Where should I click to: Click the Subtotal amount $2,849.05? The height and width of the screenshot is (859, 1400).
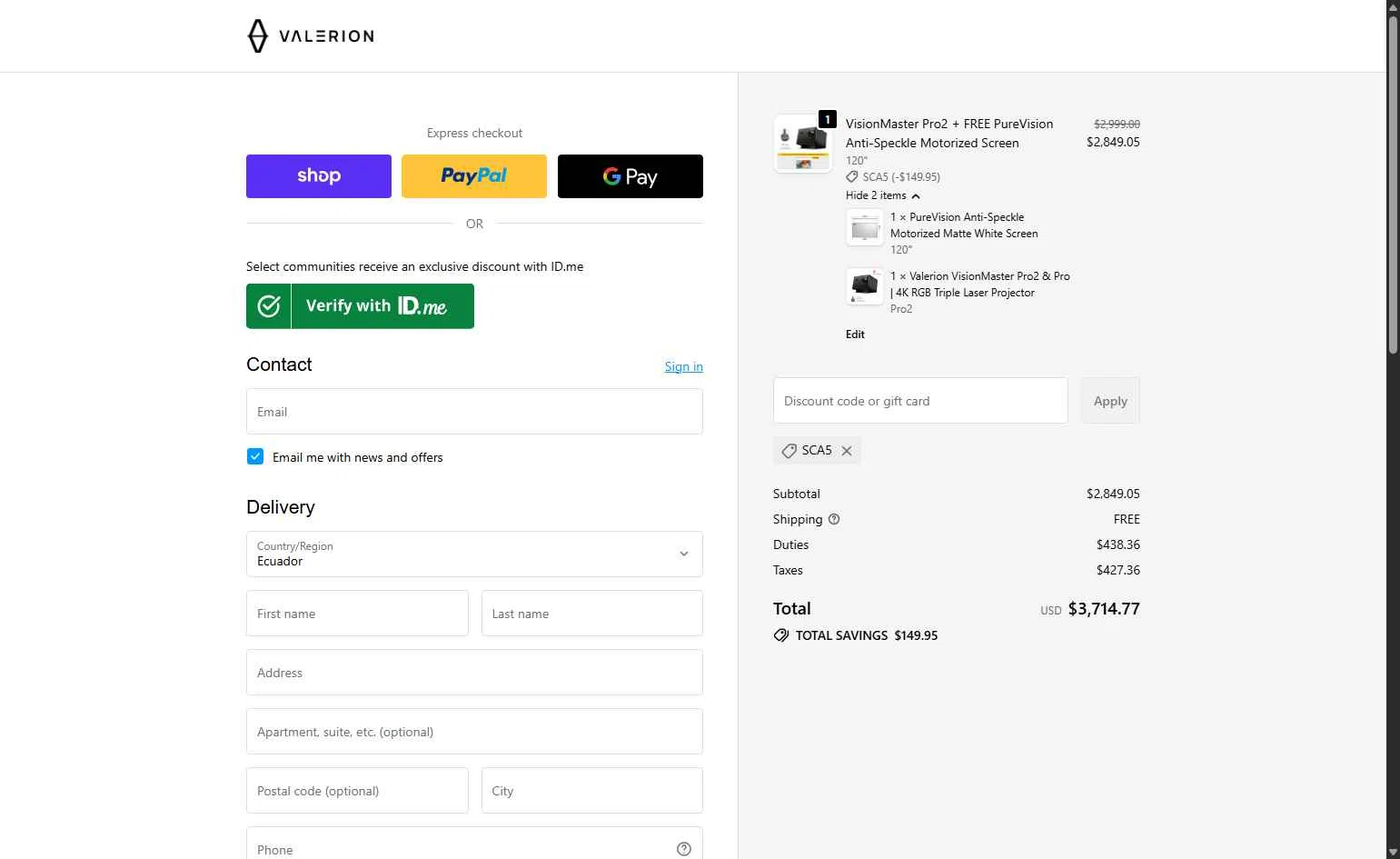pyautogui.click(x=1113, y=494)
